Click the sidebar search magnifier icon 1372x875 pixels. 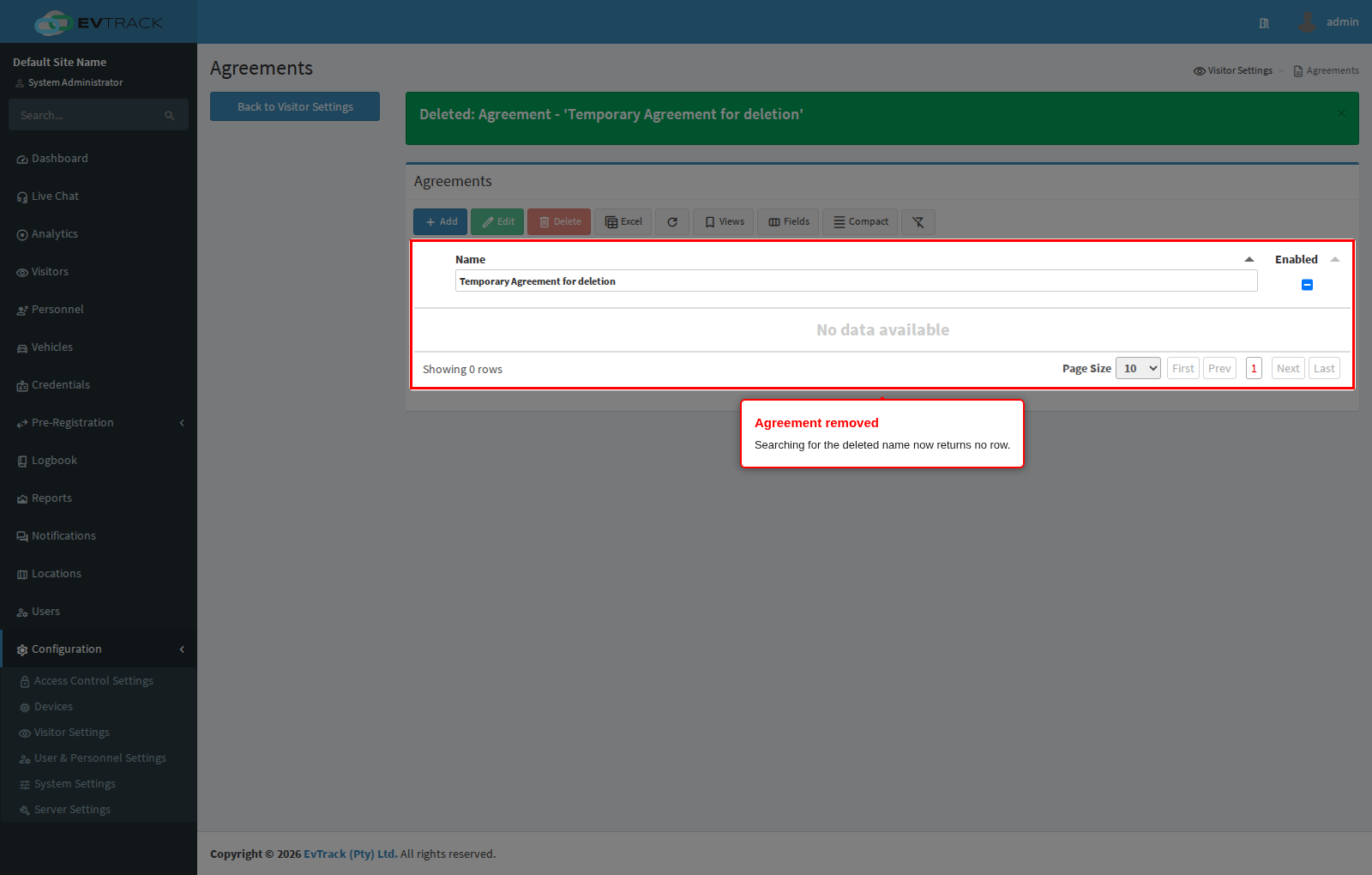click(170, 115)
